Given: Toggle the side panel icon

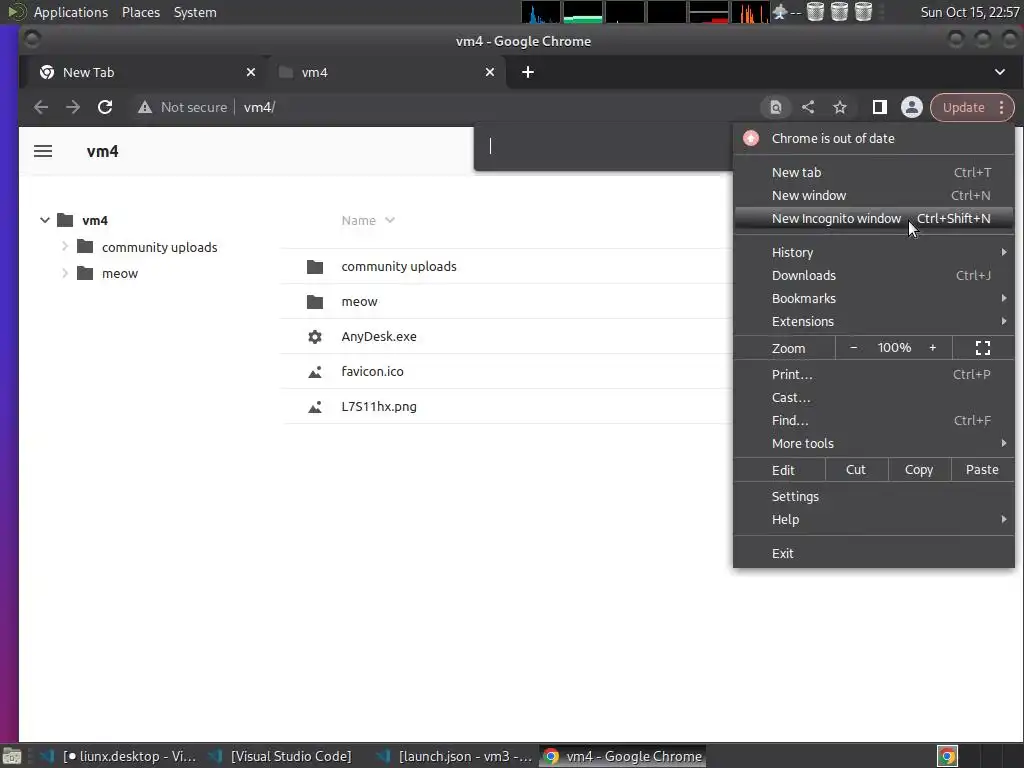Looking at the screenshot, I should pos(880,107).
